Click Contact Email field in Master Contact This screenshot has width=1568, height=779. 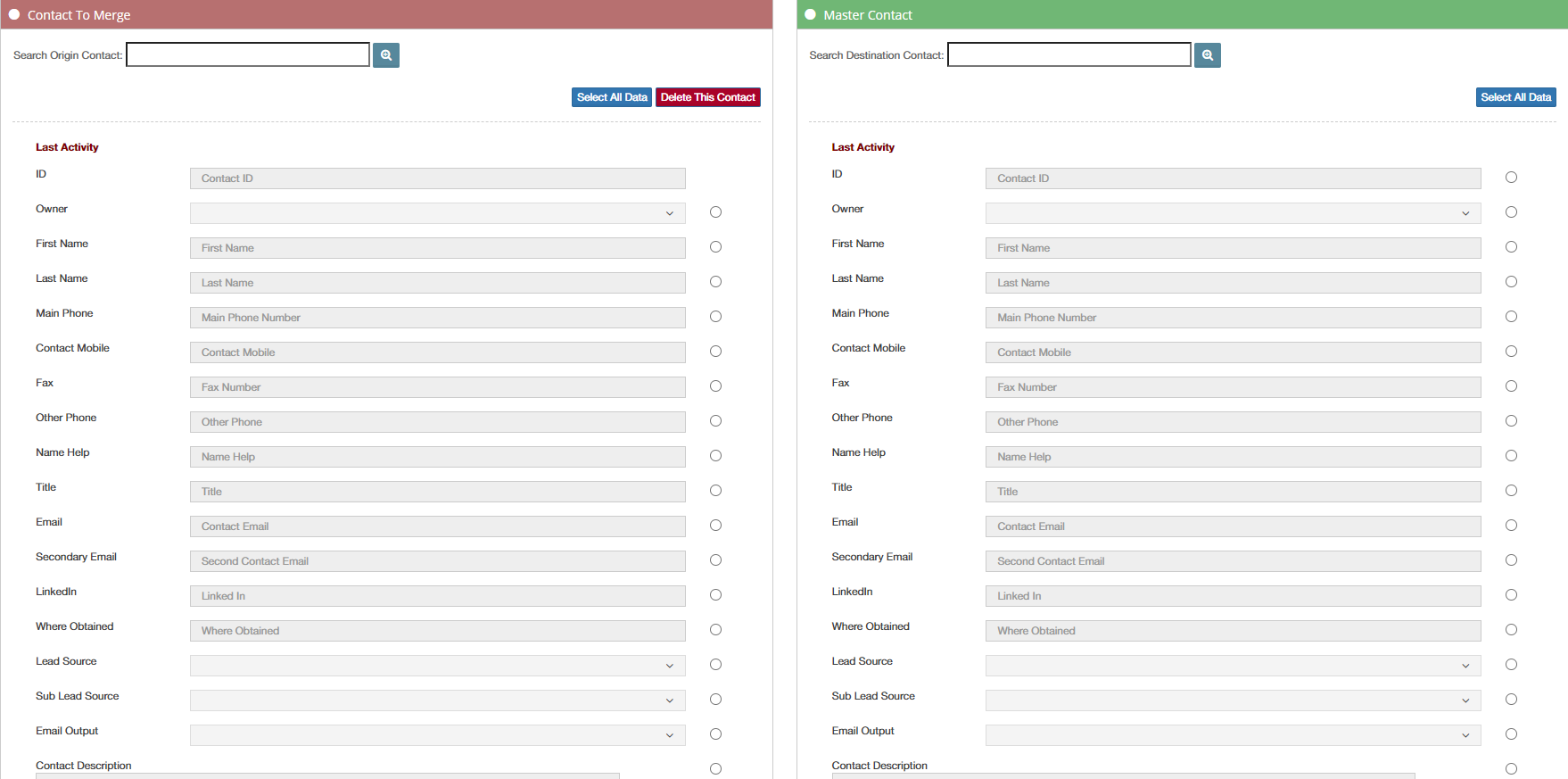(1234, 526)
